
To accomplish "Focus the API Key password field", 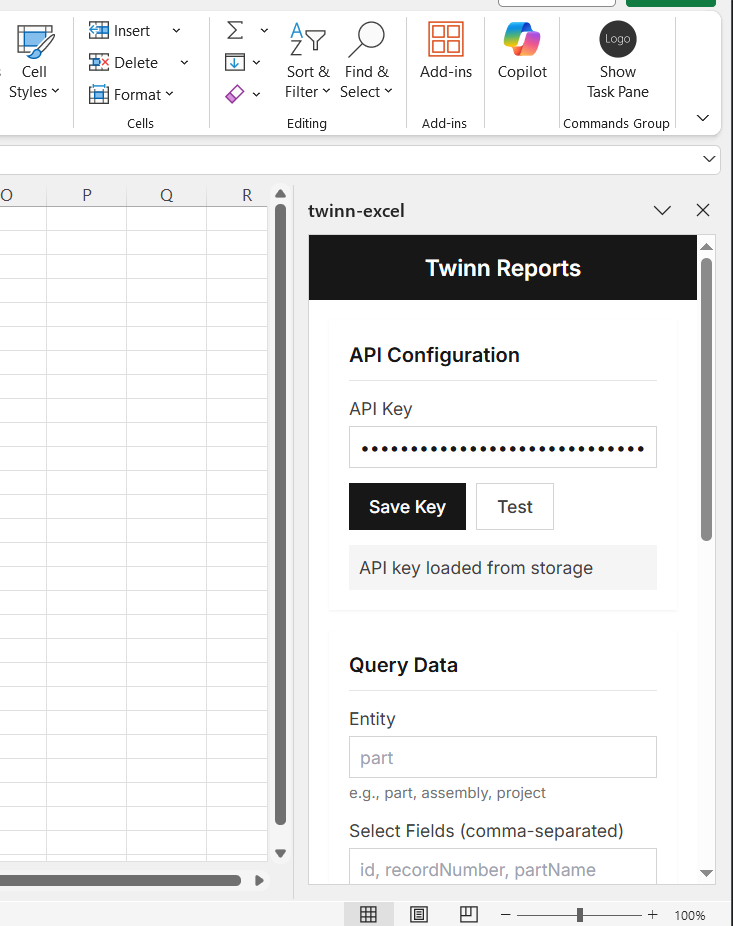I will point(503,447).
